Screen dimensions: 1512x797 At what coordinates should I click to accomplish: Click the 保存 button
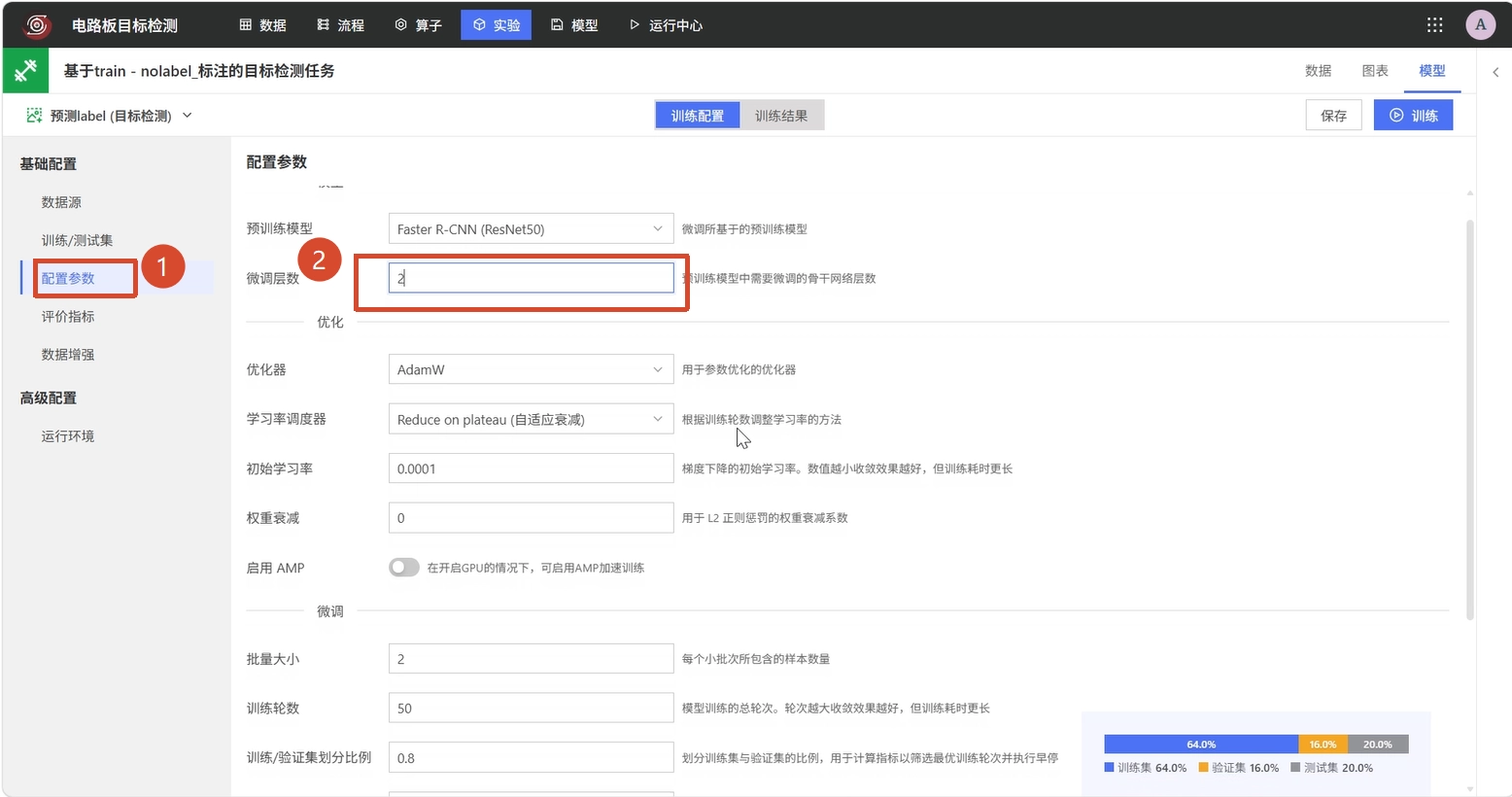(x=1333, y=116)
